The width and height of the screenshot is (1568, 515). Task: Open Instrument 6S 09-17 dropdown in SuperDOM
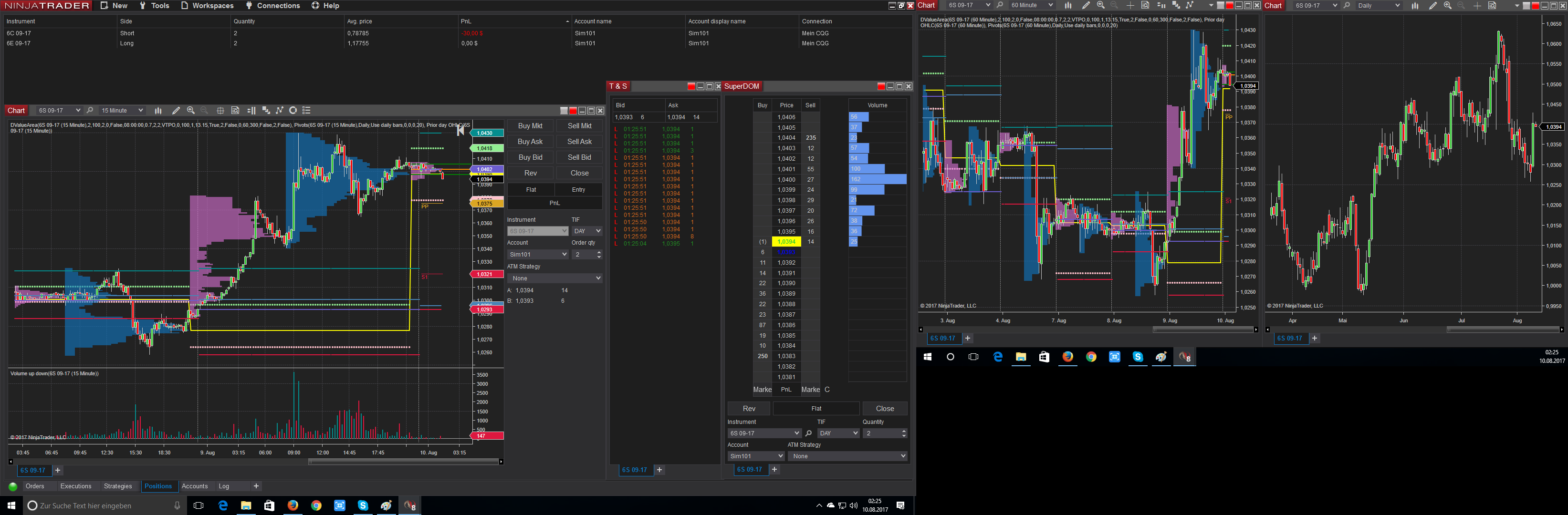click(x=764, y=433)
